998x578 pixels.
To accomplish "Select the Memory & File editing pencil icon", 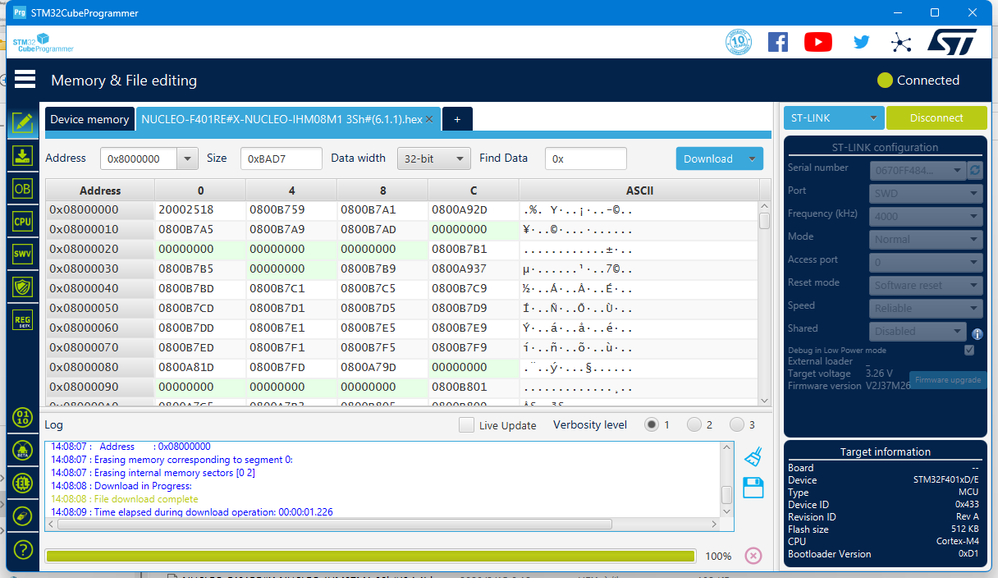I will [23, 123].
